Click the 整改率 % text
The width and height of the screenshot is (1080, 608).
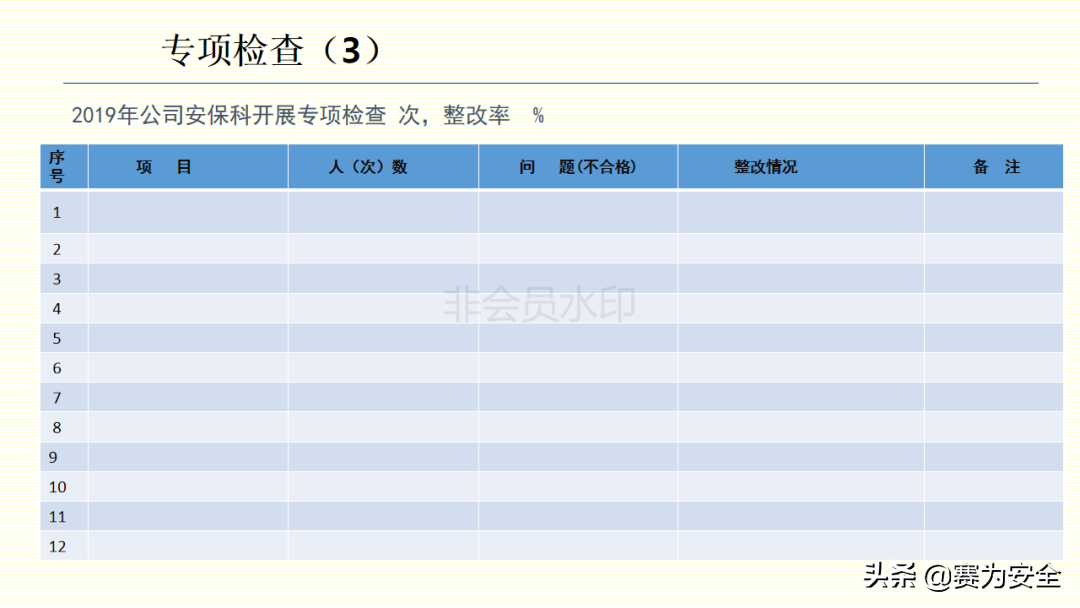coord(493,115)
